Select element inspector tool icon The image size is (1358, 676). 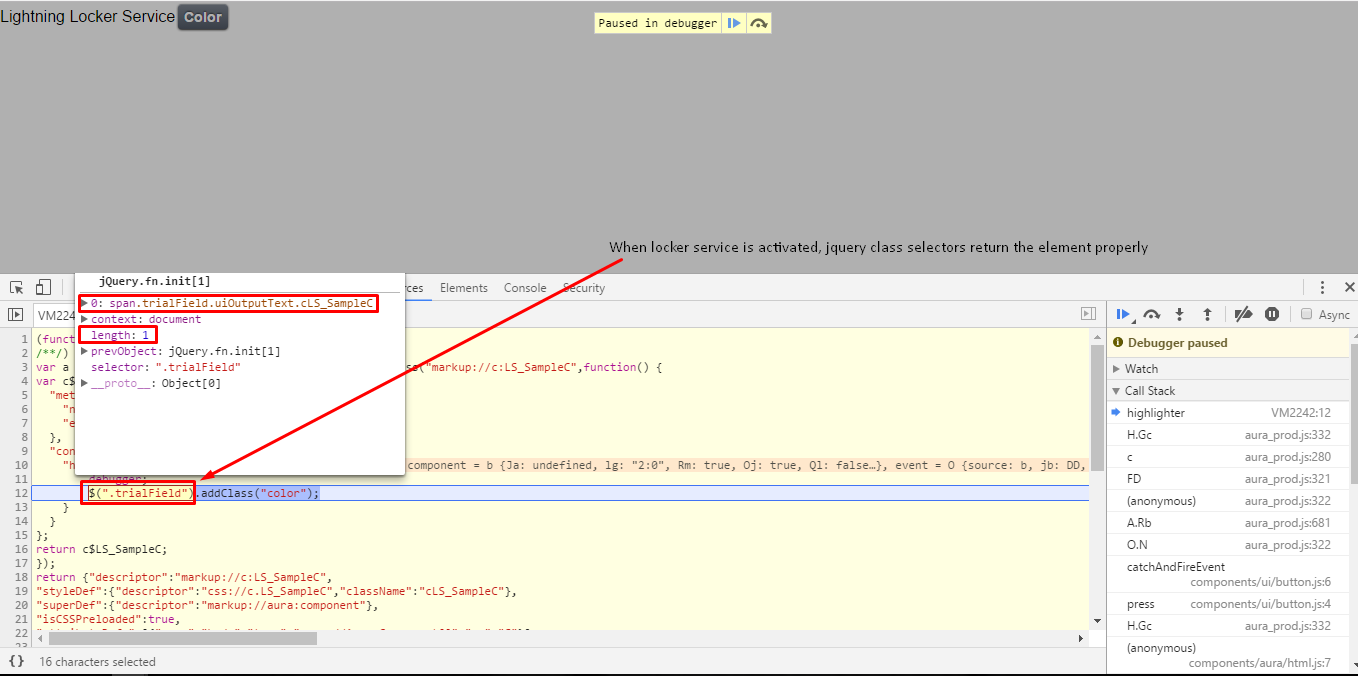17,288
